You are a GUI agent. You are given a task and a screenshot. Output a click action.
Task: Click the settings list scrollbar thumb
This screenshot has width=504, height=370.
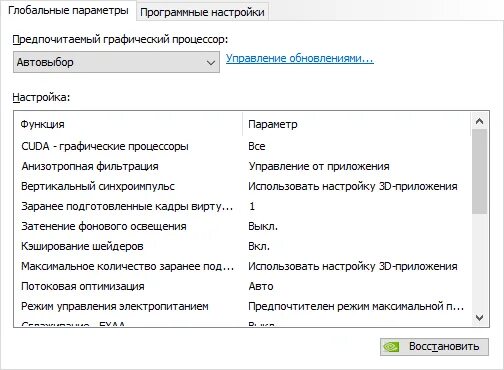(479, 172)
